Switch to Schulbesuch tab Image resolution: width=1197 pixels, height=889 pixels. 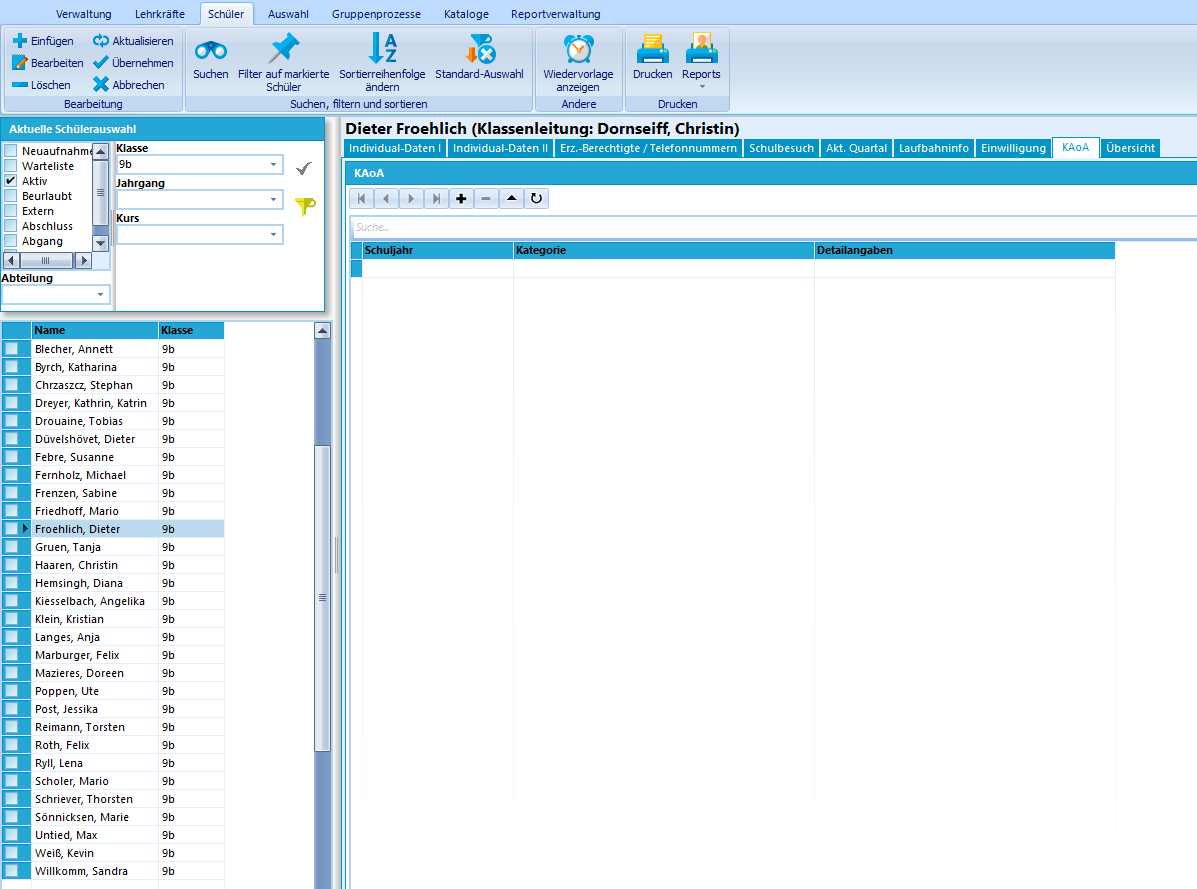tap(781, 148)
